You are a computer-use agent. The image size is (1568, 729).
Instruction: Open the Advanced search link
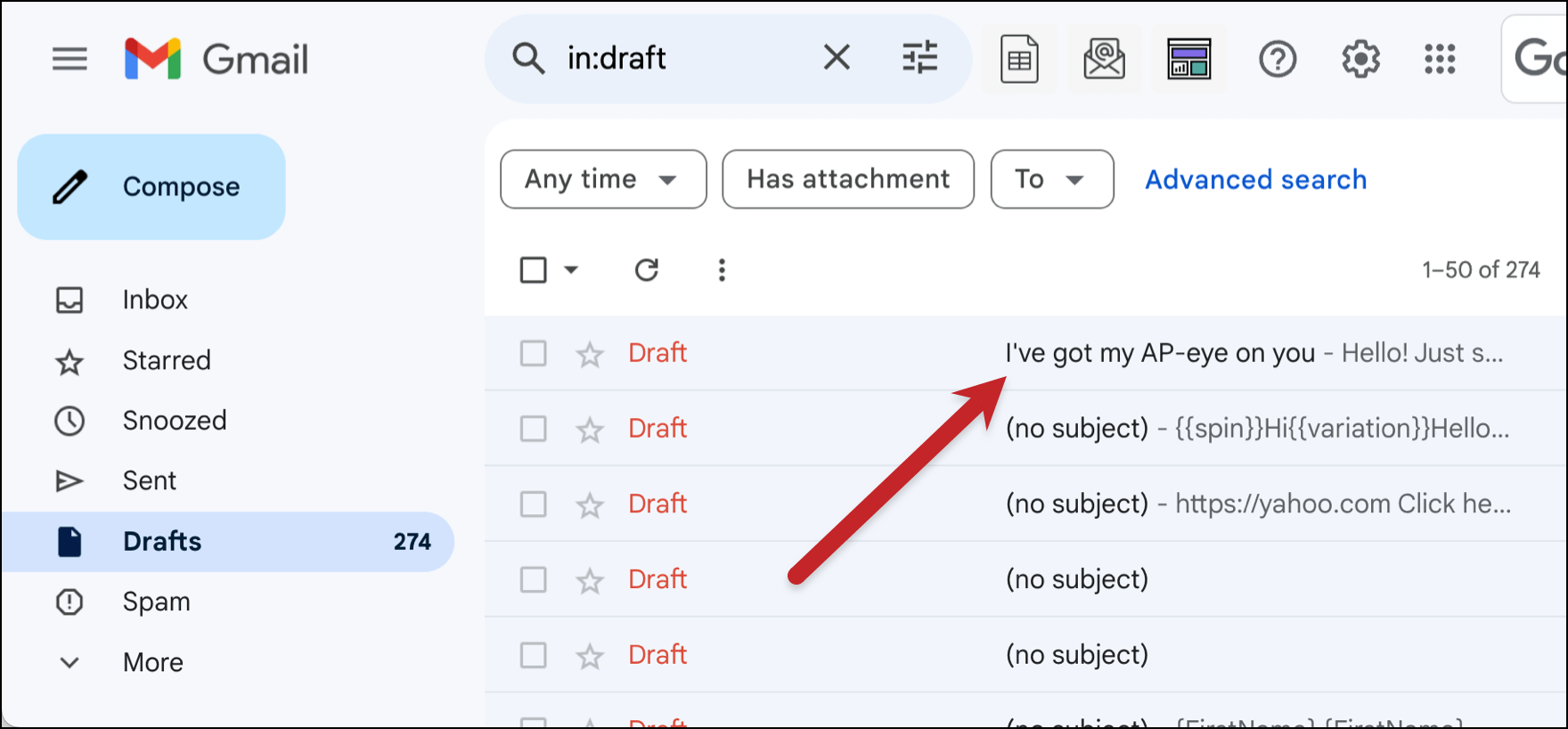click(x=1255, y=179)
